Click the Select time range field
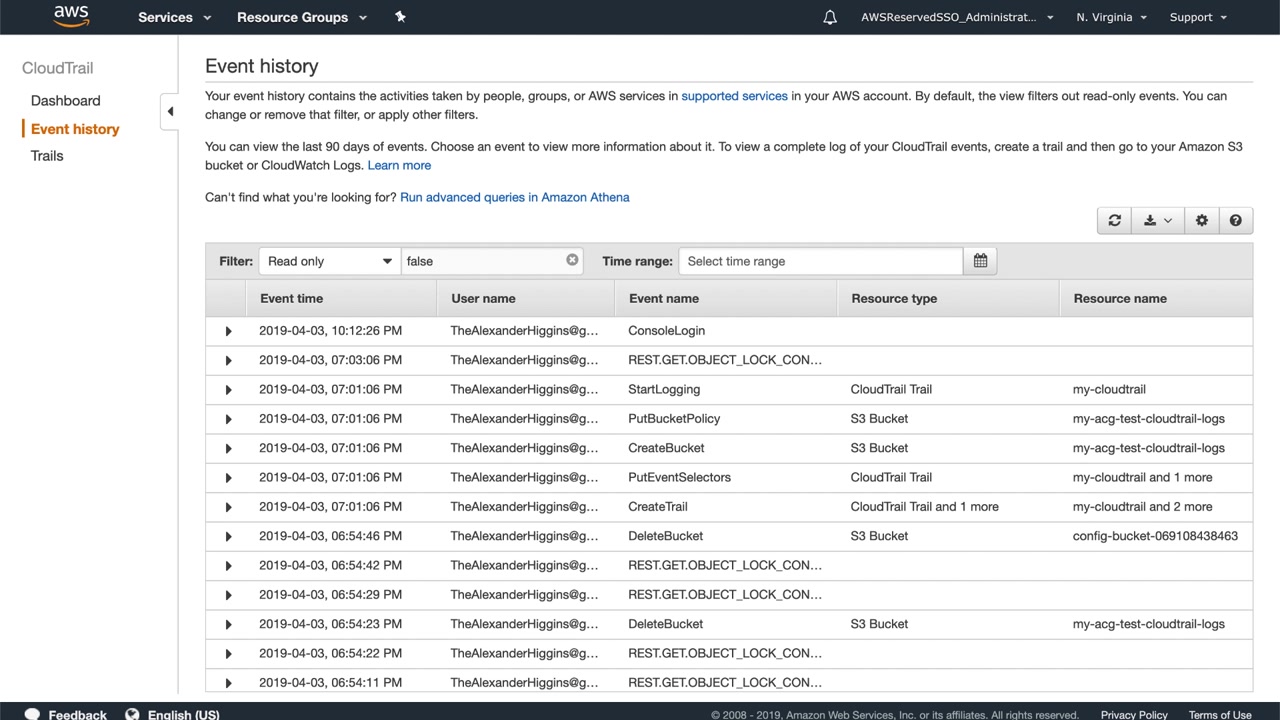The height and width of the screenshot is (720, 1280). (820, 261)
